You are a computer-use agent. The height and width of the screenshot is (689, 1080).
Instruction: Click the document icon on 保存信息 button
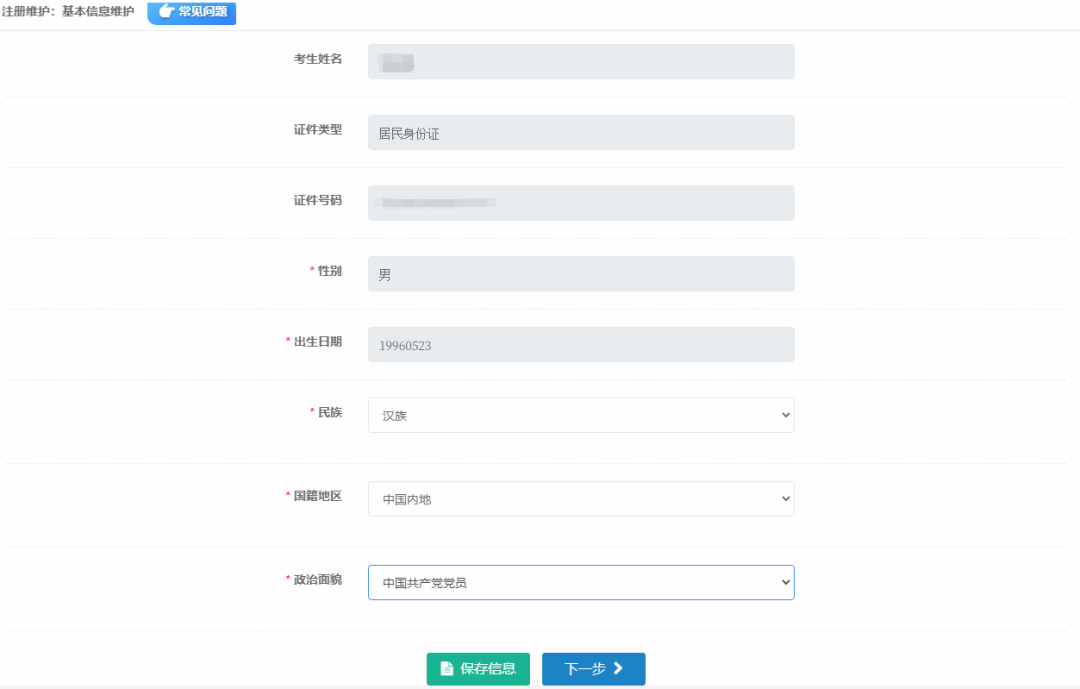pos(447,669)
